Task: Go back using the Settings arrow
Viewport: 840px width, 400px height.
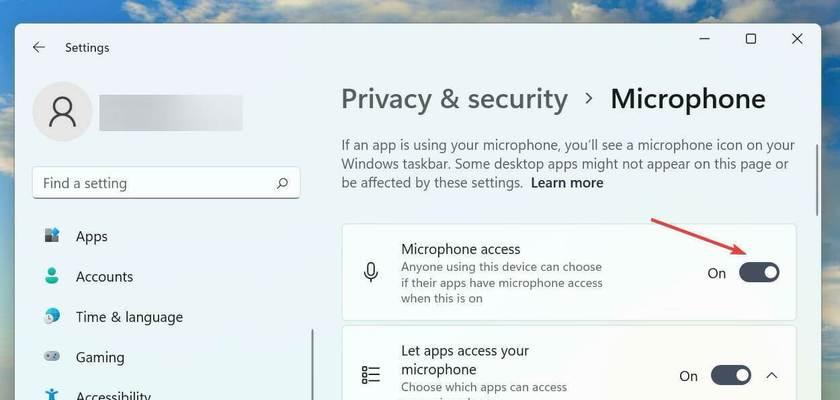Action: (39, 48)
